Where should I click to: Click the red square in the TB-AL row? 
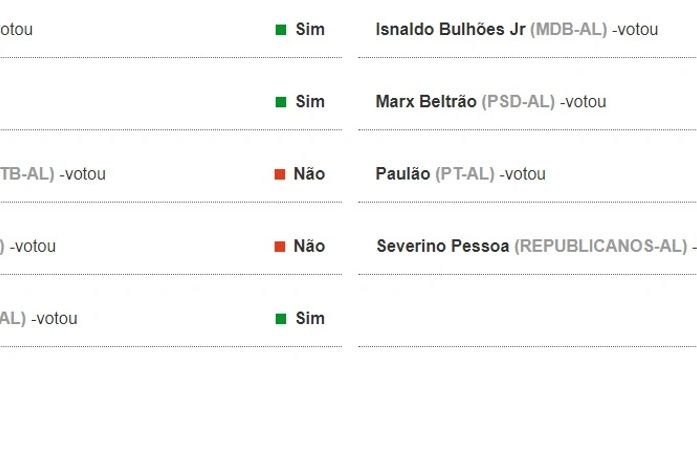(x=280, y=174)
